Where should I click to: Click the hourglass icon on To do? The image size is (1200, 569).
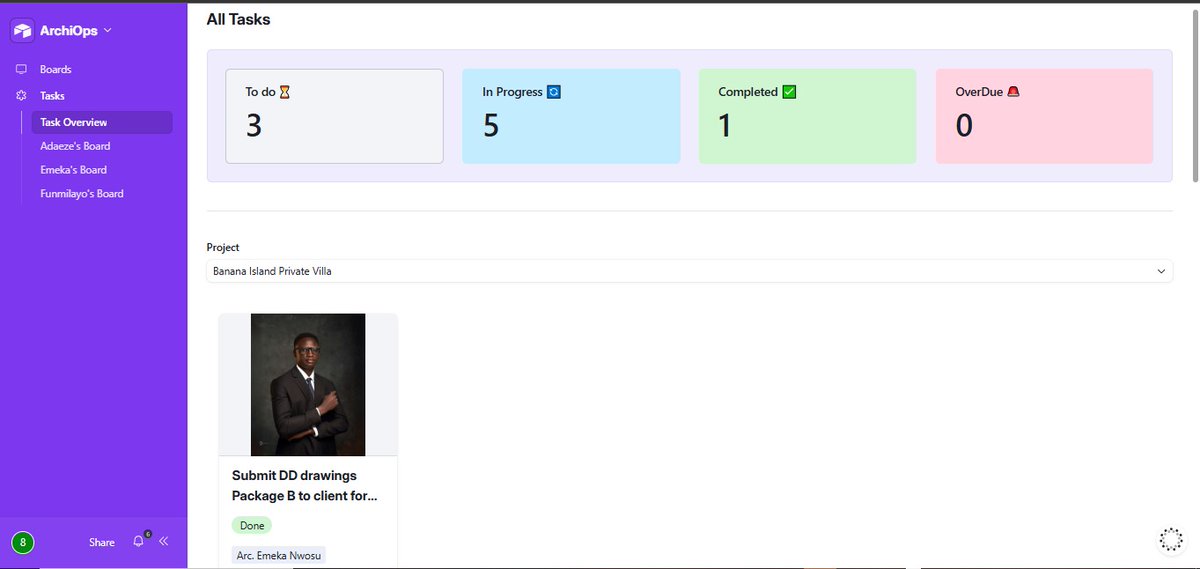pos(285,92)
